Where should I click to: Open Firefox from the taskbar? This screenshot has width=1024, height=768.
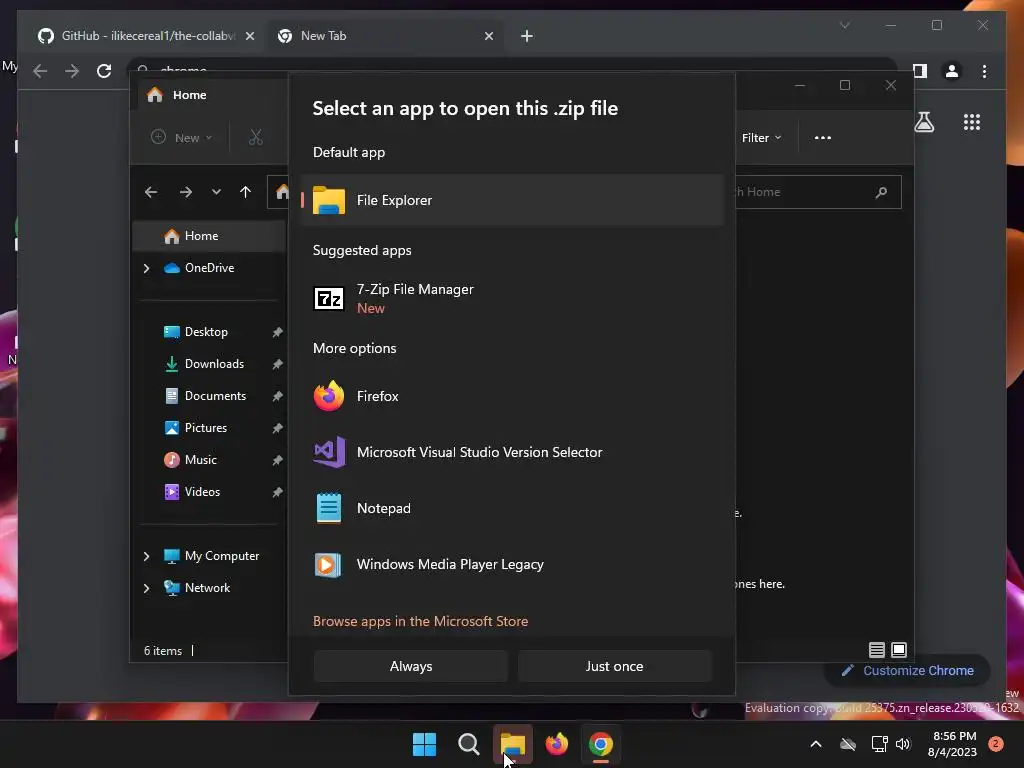[556, 744]
